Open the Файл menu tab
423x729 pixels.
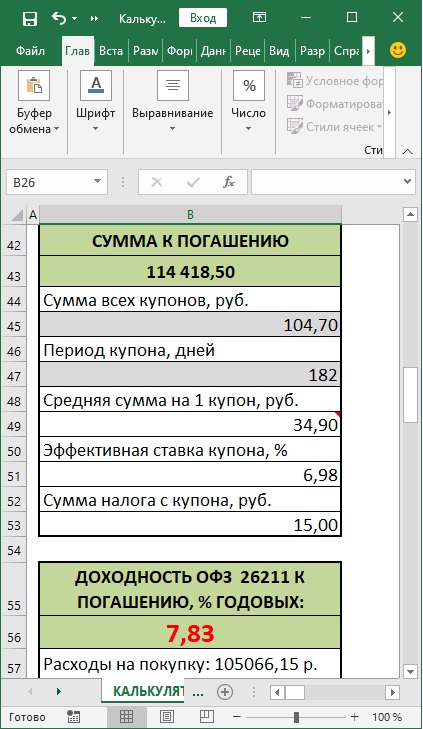pos(30,51)
